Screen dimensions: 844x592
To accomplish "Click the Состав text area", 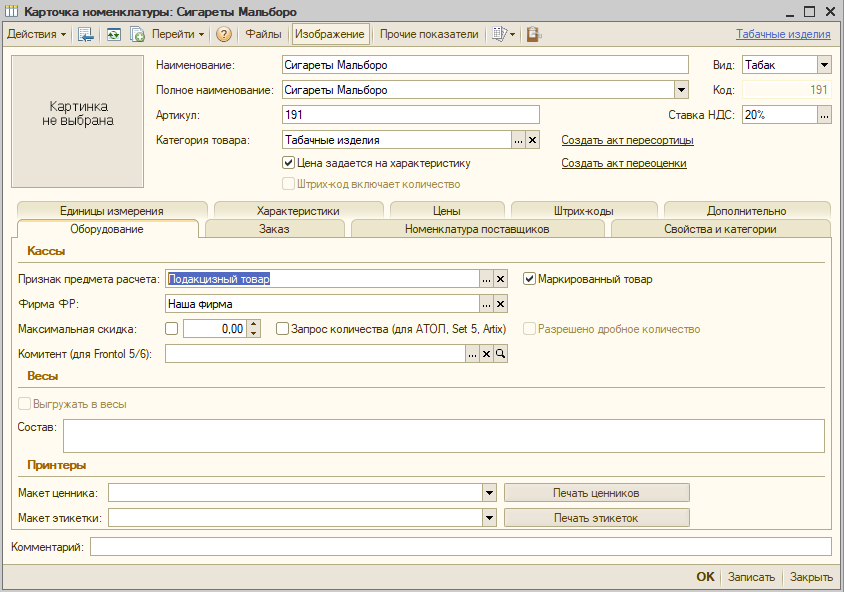I will click(x=444, y=436).
